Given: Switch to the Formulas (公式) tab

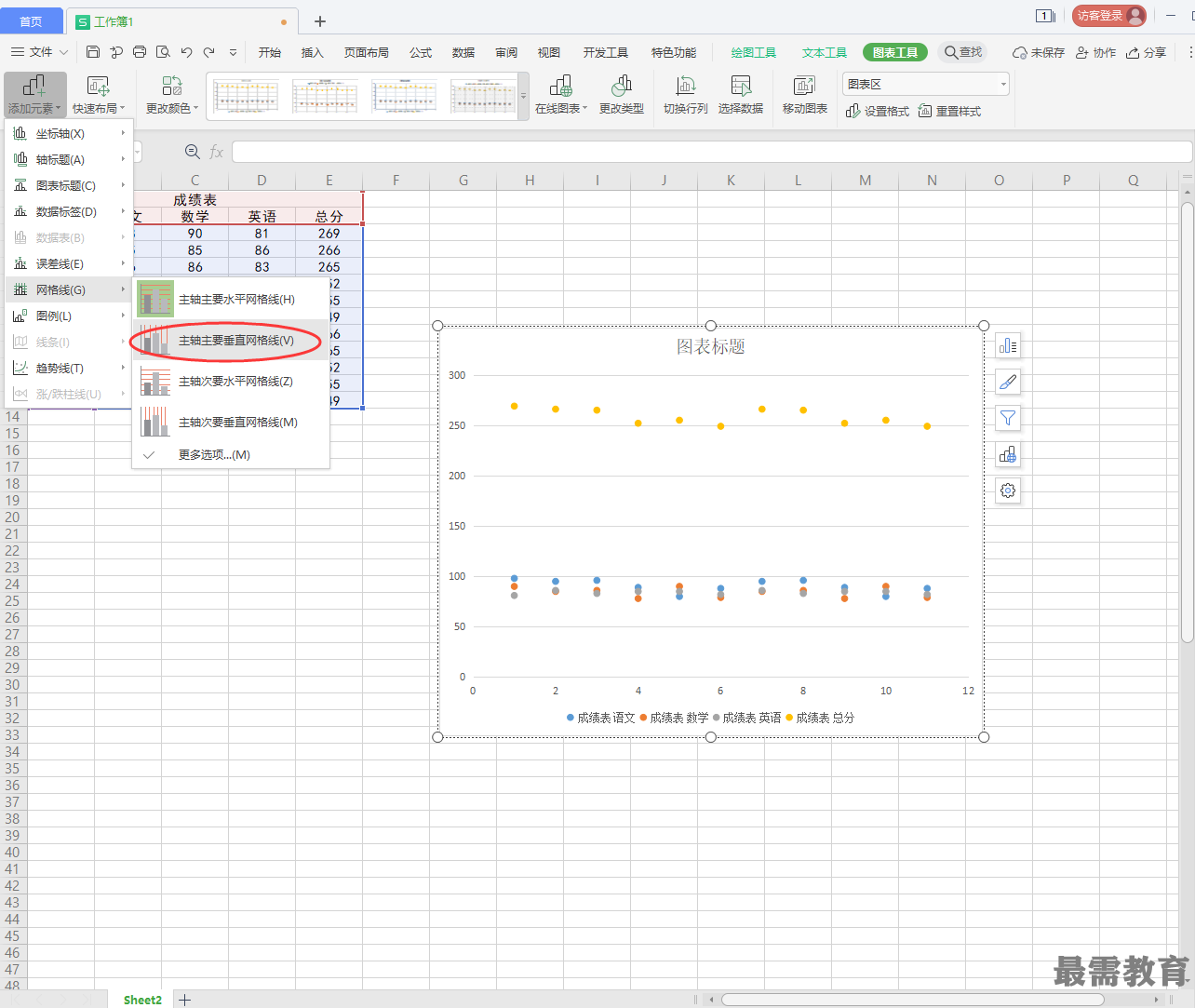Looking at the screenshot, I should [x=421, y=52].
